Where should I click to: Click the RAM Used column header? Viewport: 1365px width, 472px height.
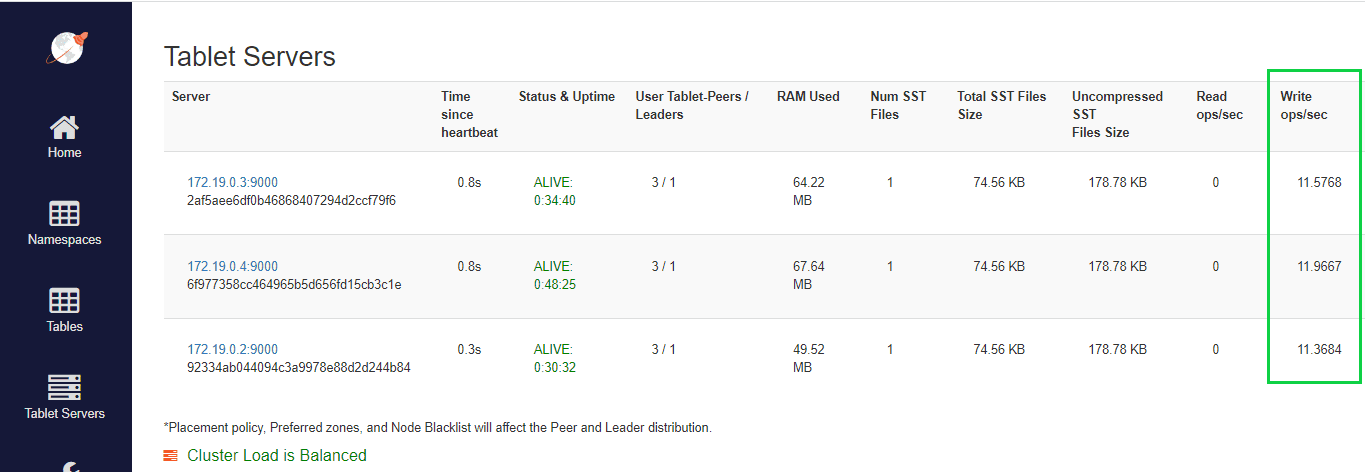pyautogui.click(x=808, y=97)
